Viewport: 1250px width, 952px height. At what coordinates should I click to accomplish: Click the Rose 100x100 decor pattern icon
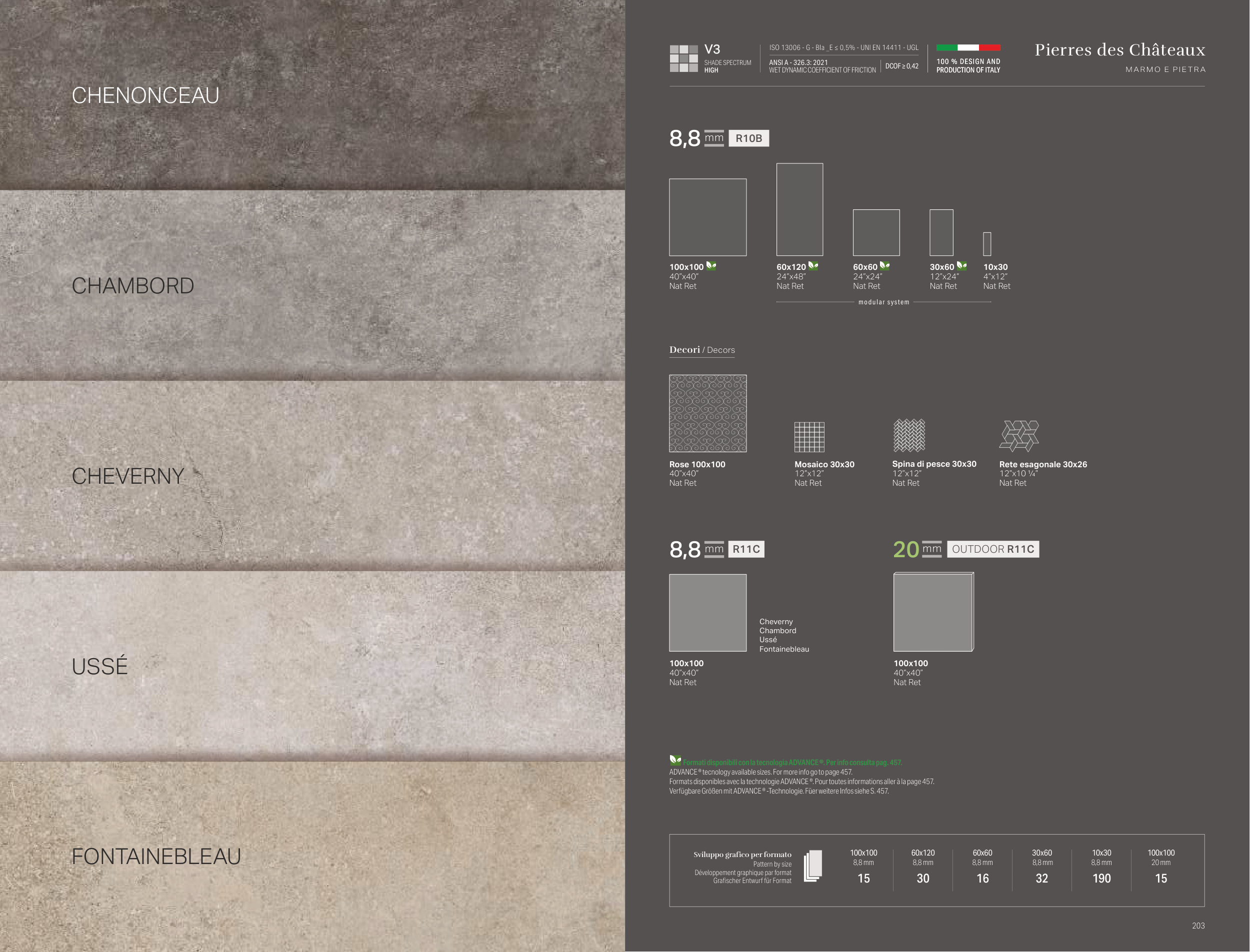click(707, 413)
